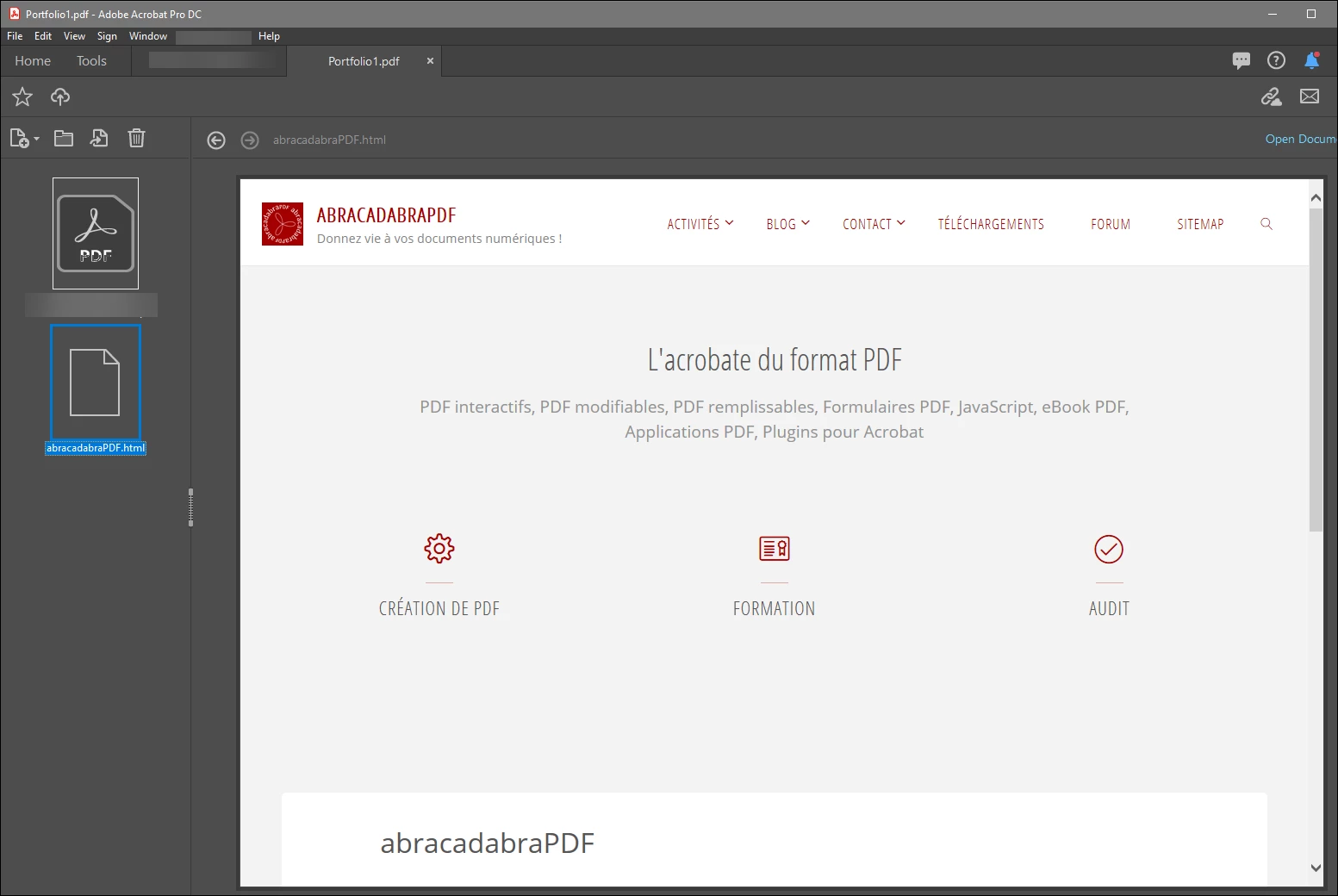Click the Previous file arrow icon
The width and height of the screenshot is (1338, 896).
[x=216, y=140]
